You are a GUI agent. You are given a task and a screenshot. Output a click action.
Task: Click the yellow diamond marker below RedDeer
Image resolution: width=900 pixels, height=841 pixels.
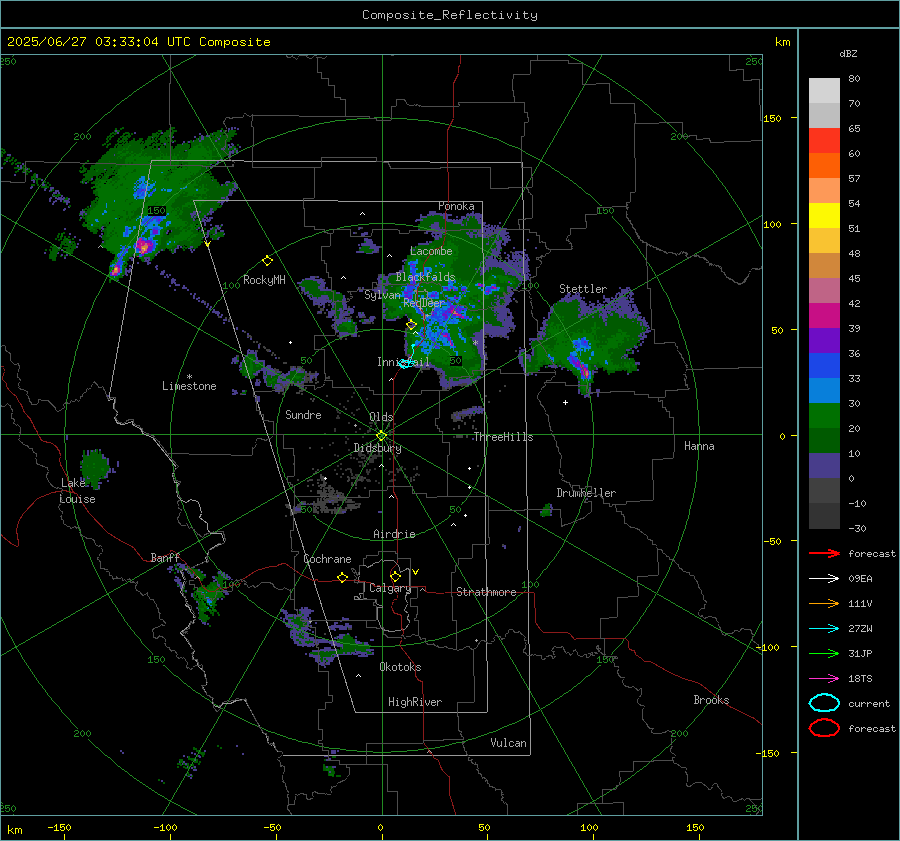click(411, 325)
